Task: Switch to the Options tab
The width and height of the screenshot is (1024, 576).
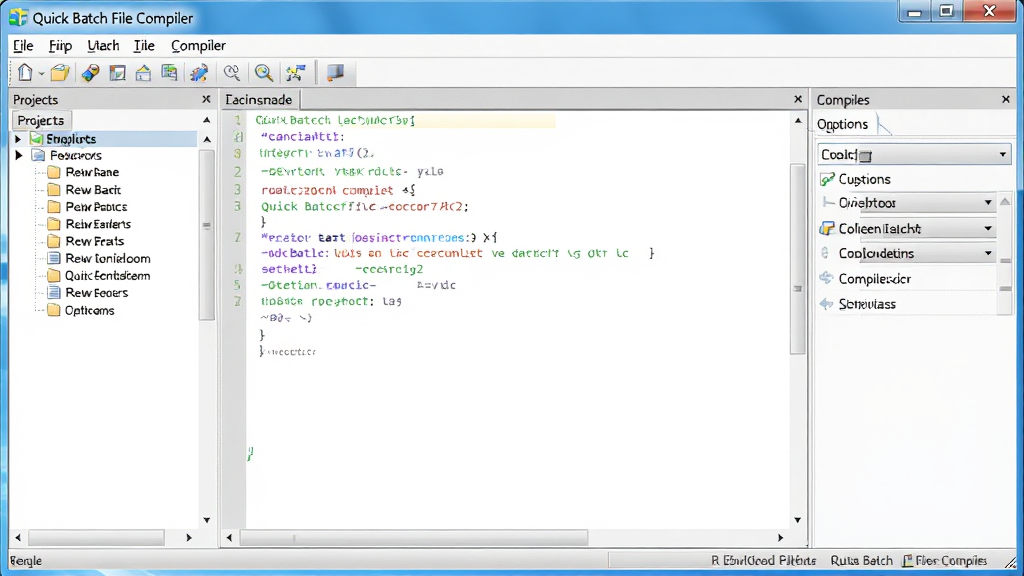Action: coord(842,124)
